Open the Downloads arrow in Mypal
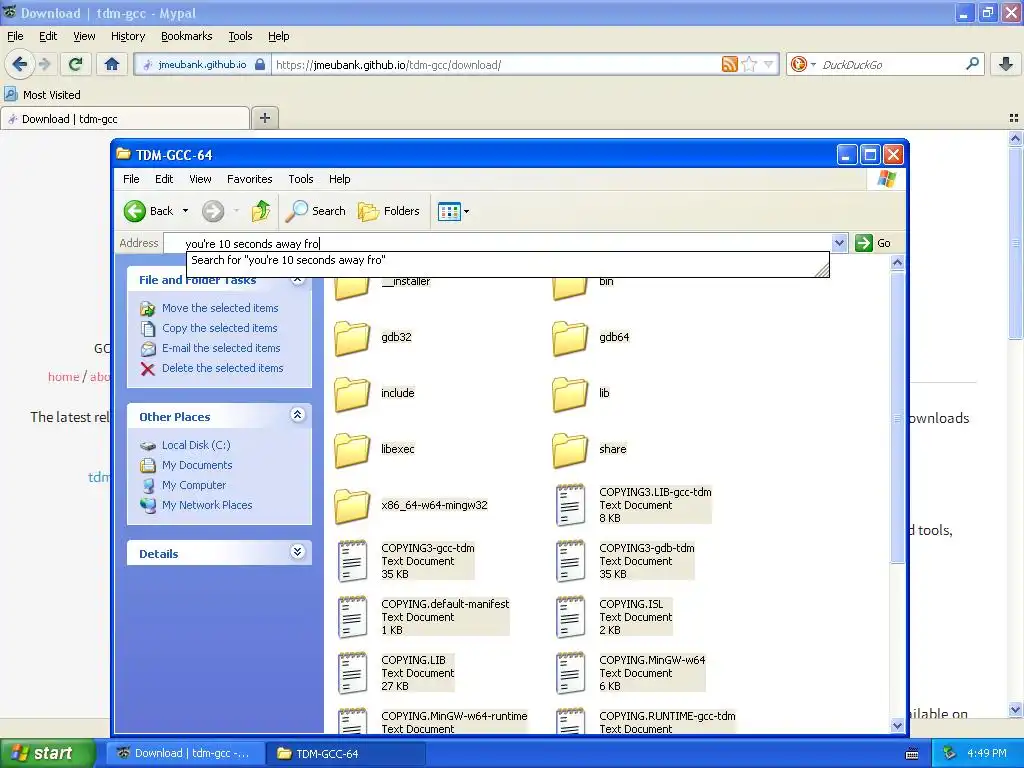1024x768 pixels. tap(1006, 64)
